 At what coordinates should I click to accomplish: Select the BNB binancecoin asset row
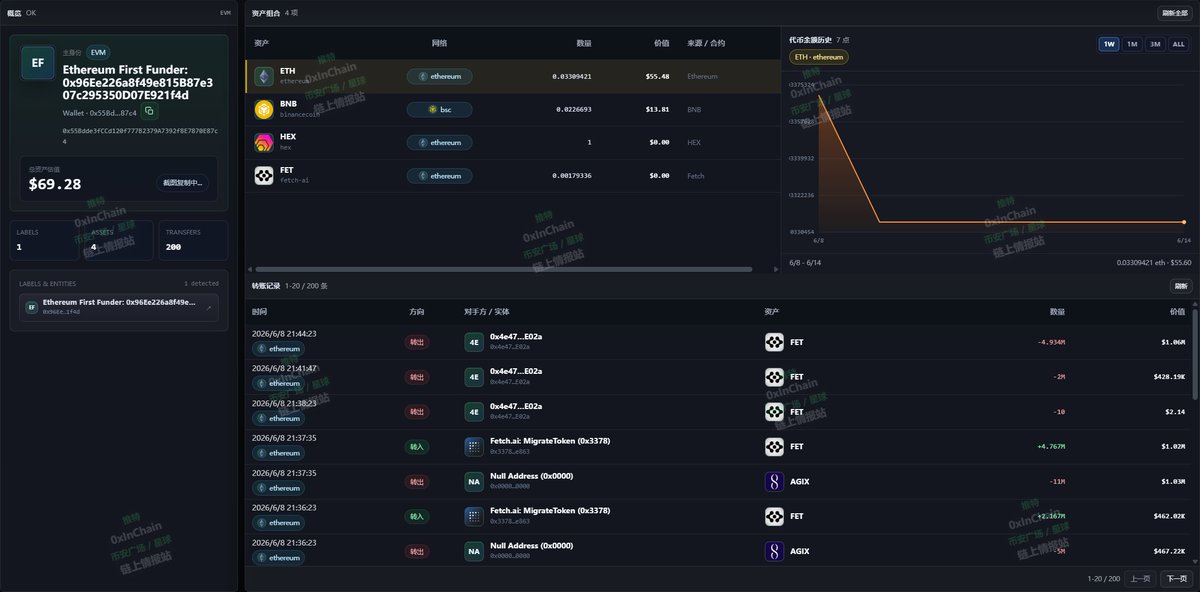point(512,109)
